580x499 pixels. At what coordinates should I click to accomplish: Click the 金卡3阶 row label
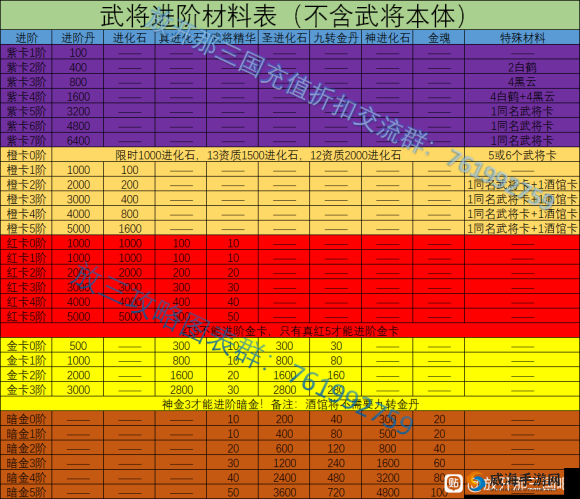[26, 390]
